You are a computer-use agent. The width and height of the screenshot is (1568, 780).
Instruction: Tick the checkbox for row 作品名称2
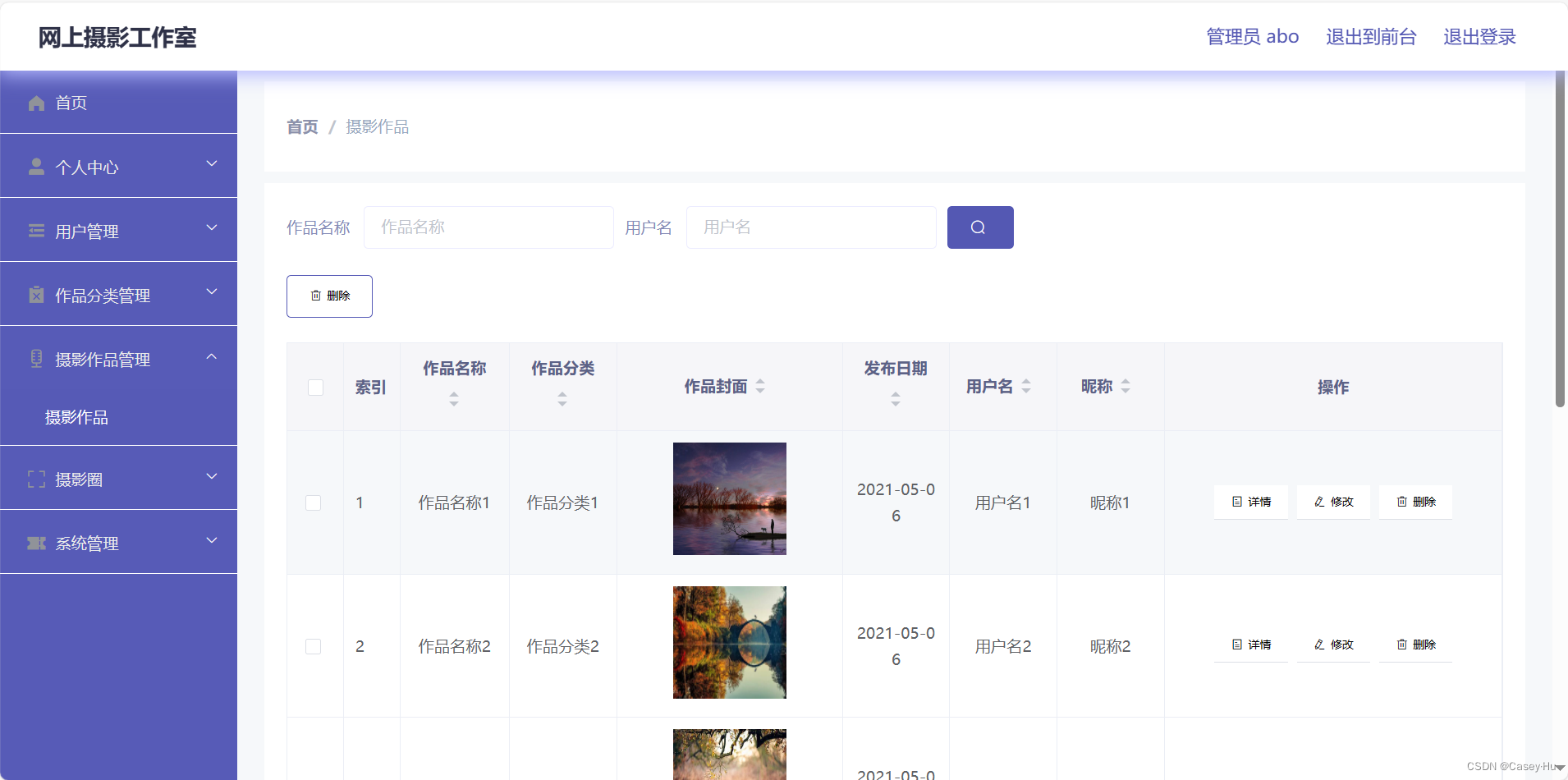(314, 646)
